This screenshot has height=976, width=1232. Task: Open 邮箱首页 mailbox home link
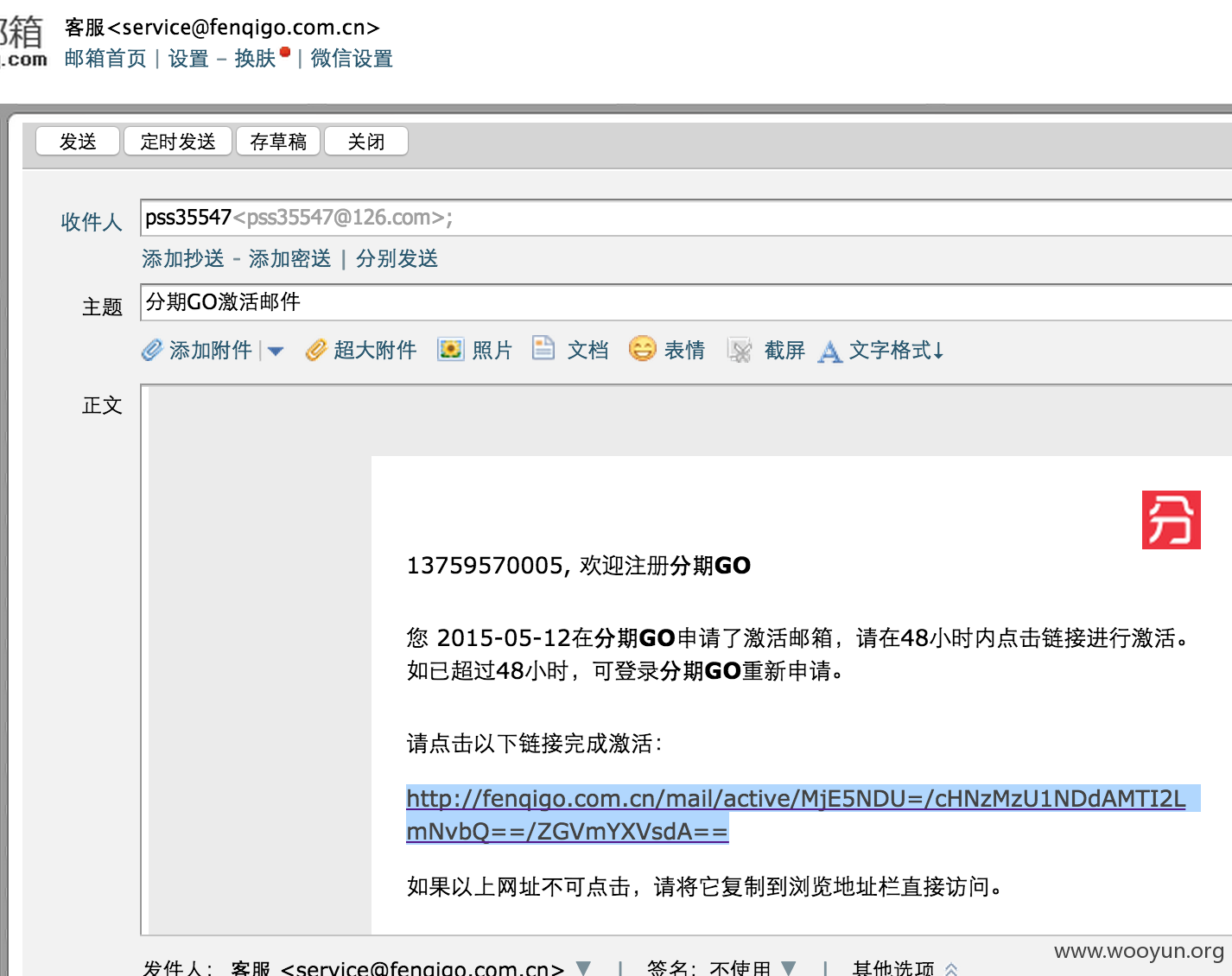click(x=105, y=59)
